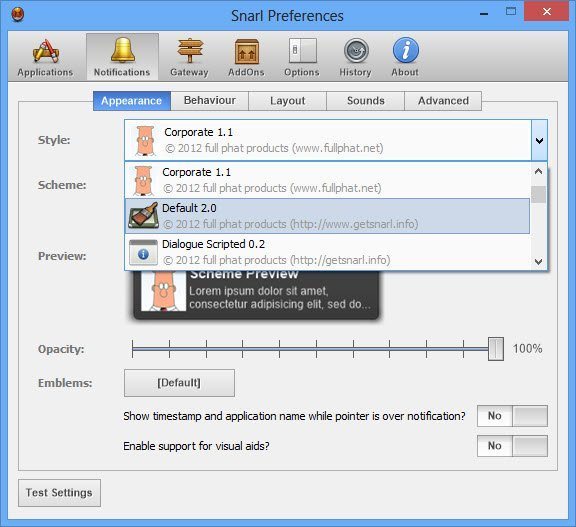Toggle visual aids support switch
The width and height of the screenshot is (576, 527).
tap(512, 446)
